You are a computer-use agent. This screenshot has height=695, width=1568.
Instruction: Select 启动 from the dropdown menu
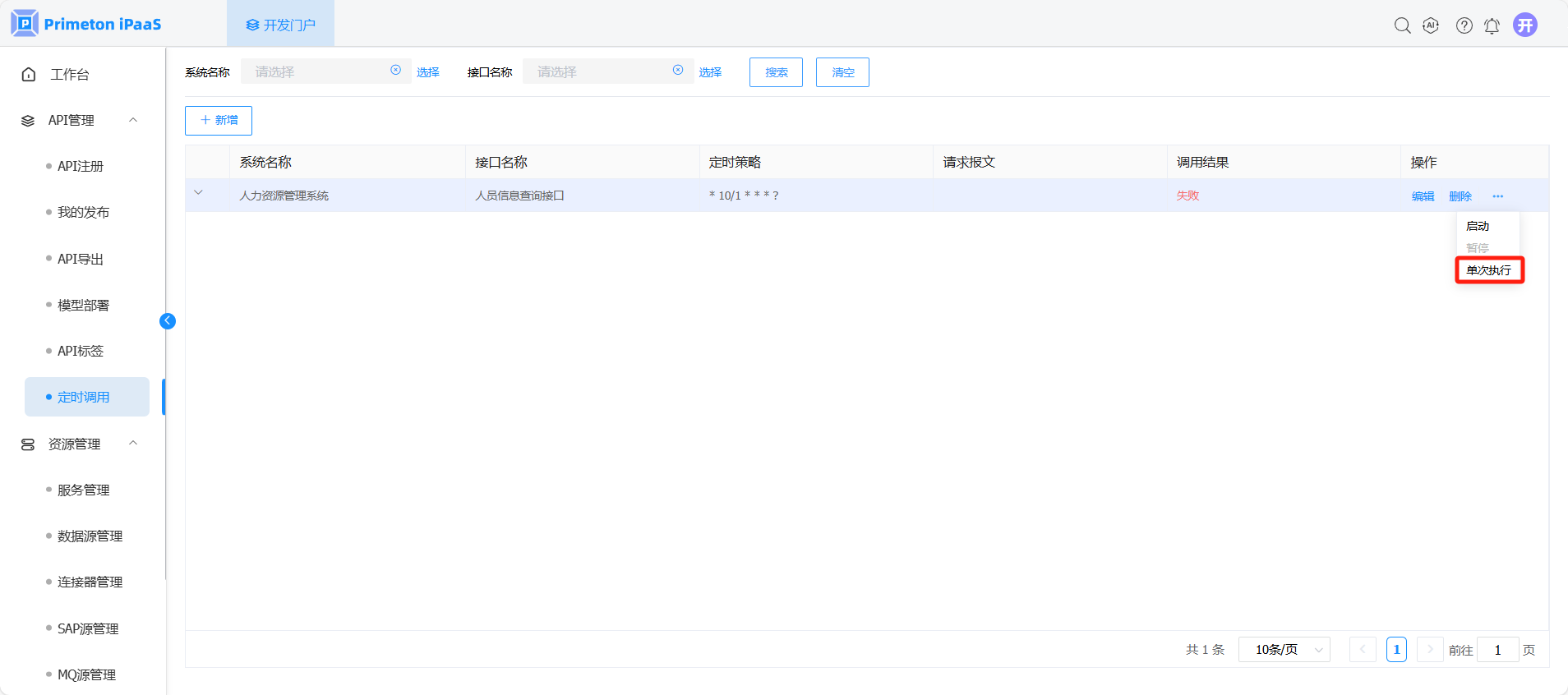(1478, 226)
